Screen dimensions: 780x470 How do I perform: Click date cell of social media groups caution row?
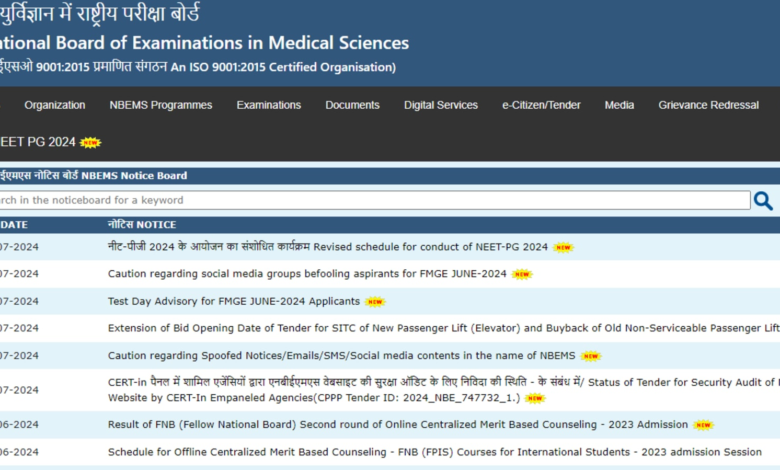(19, 274)
